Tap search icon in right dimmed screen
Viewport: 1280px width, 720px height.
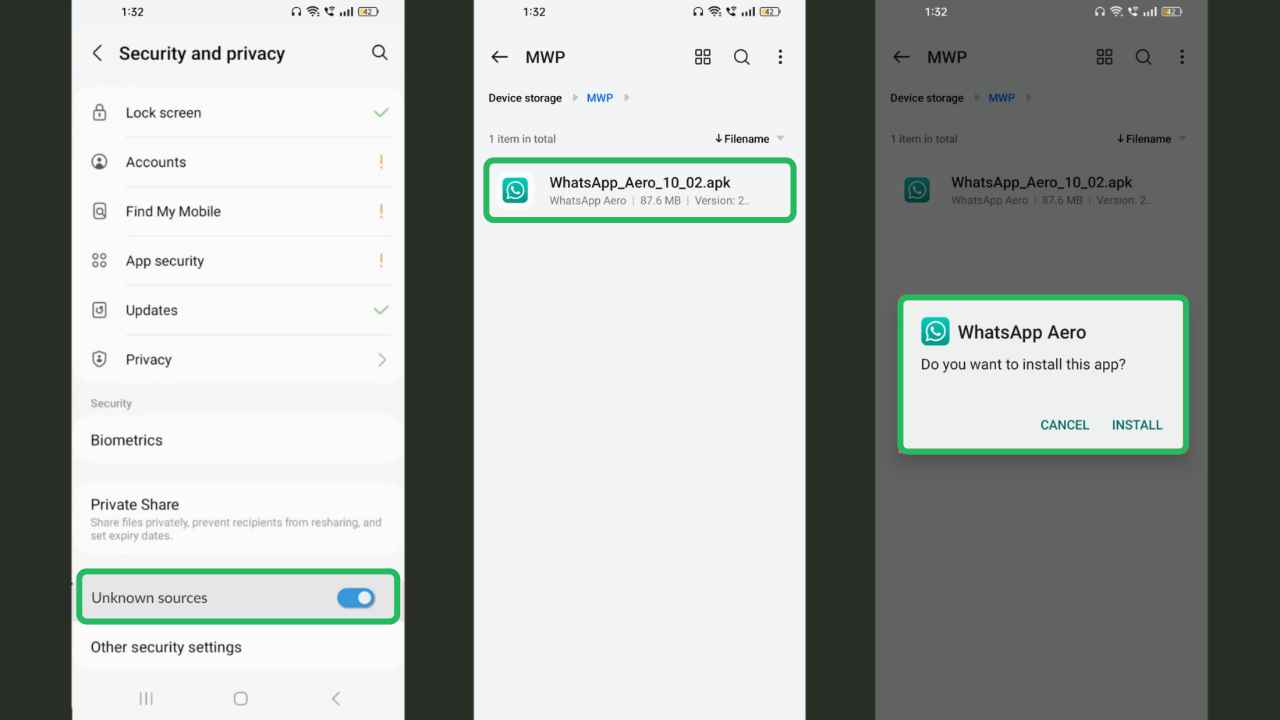pyautogui.click(x=1143, y=57)
